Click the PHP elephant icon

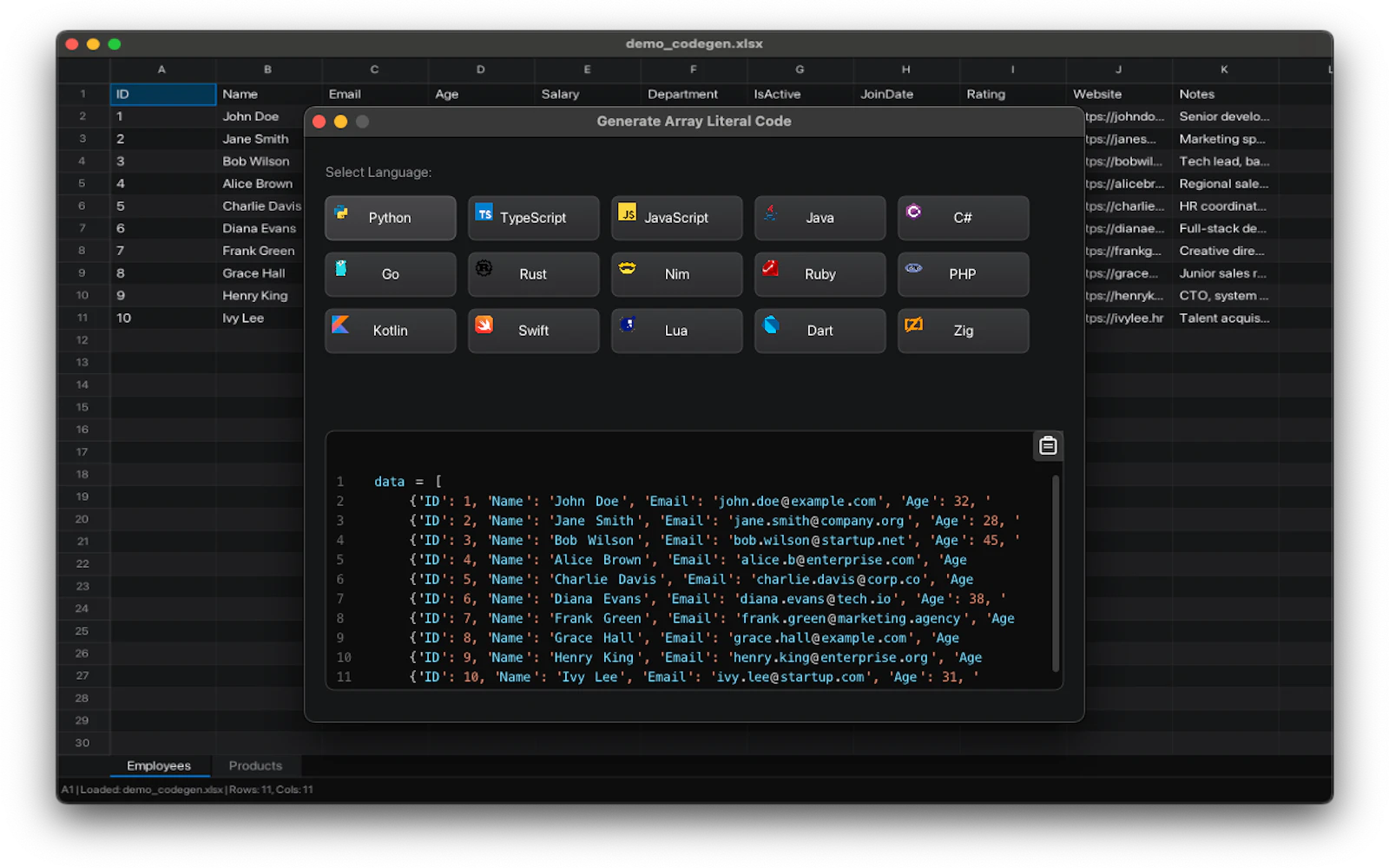point(913,268)
